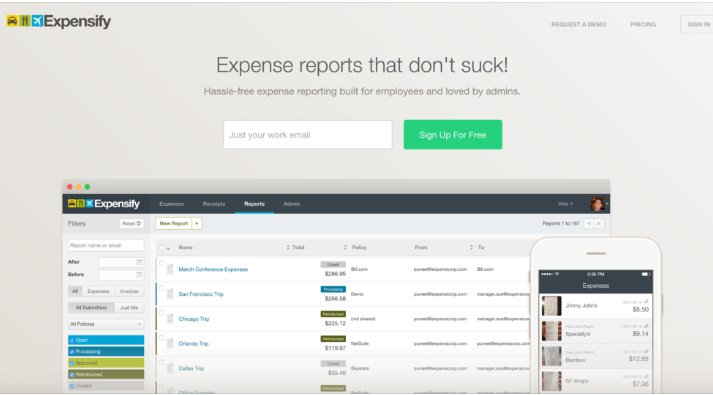Viewport: 713px width, 395px height.
Task: Click the report icon beside Chicago Trip
Action: [x=170, y=319]
